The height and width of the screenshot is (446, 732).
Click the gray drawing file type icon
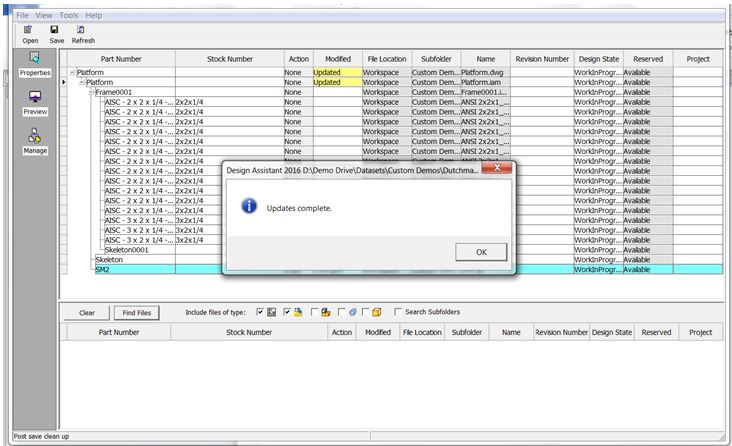point(272,312)
